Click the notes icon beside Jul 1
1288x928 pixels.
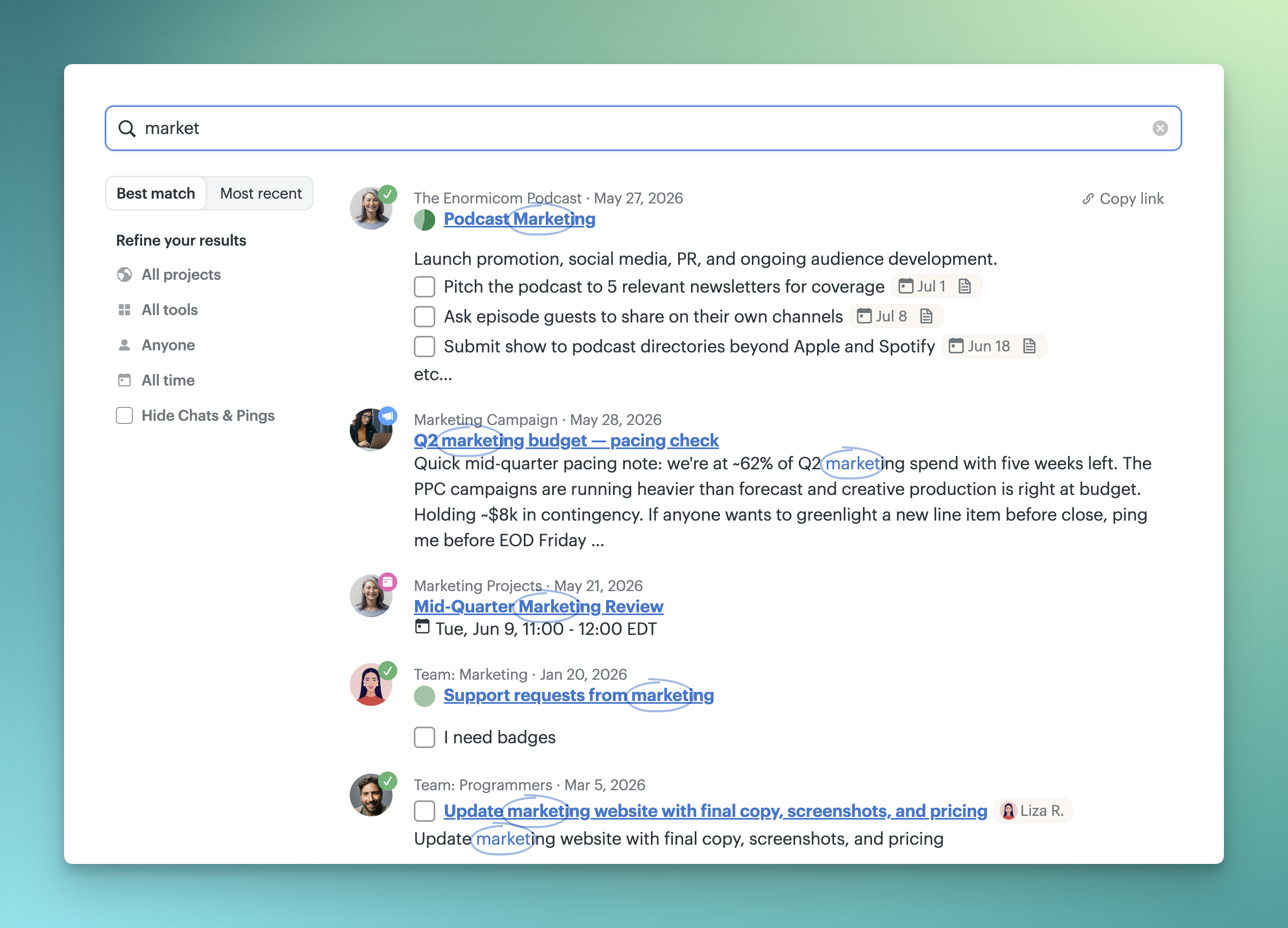point(964,286)
